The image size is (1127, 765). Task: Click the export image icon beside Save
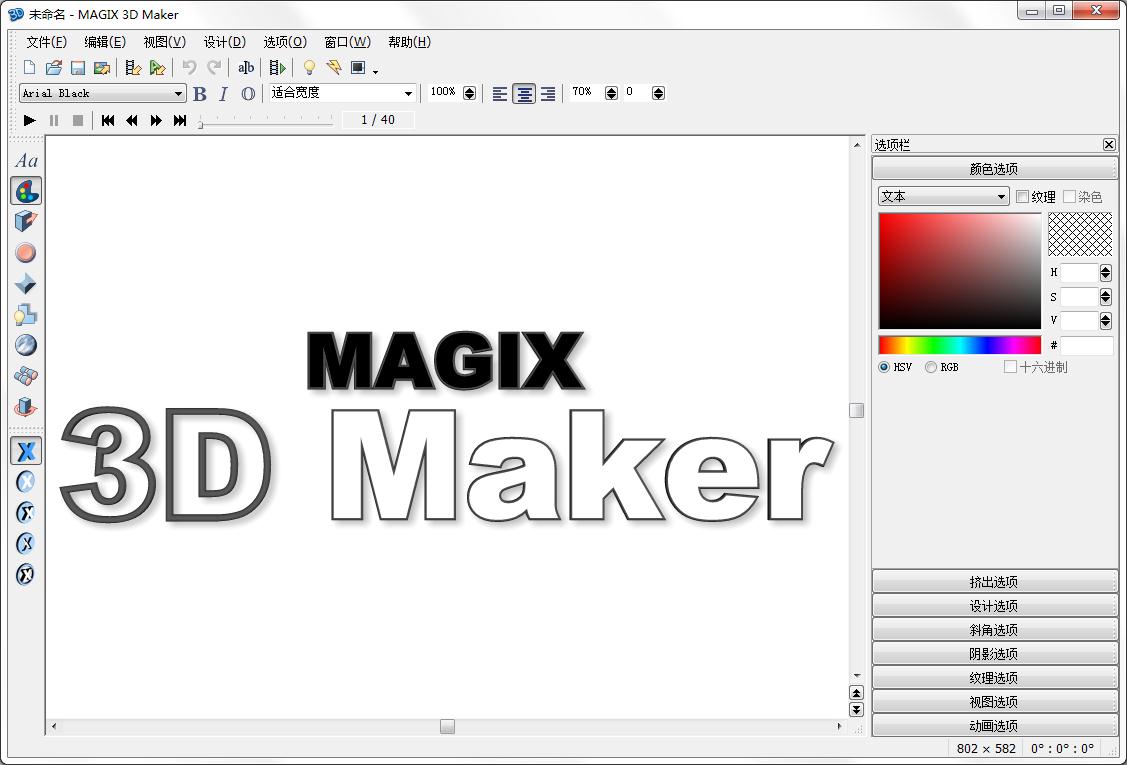coord(102,68)
